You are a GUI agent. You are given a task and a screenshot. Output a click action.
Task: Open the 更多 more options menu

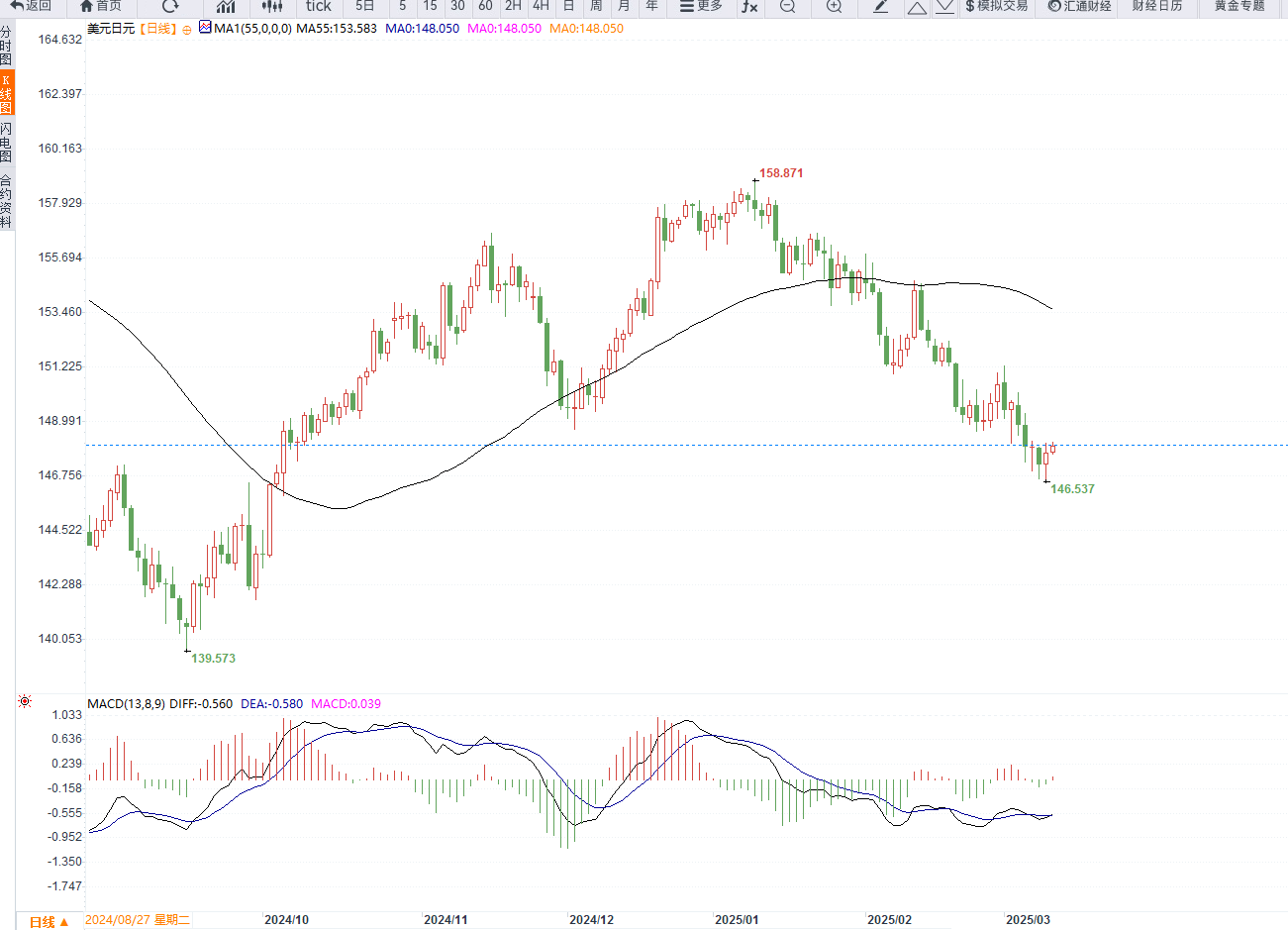701,6
